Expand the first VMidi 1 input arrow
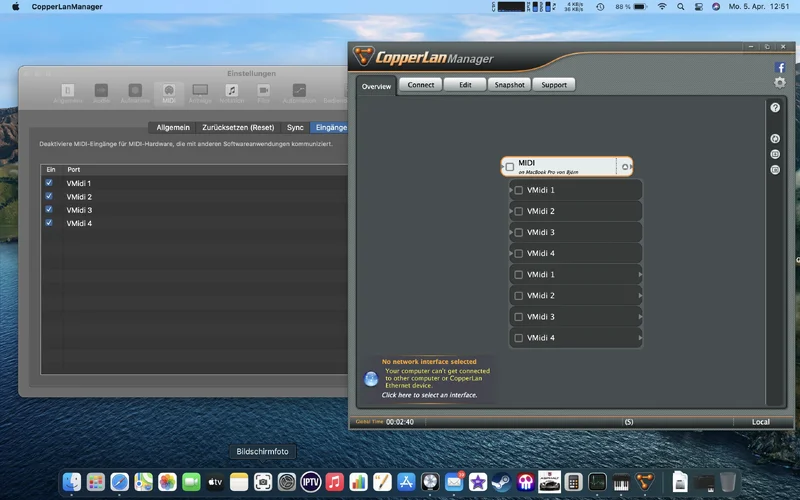 pos(511,190)
